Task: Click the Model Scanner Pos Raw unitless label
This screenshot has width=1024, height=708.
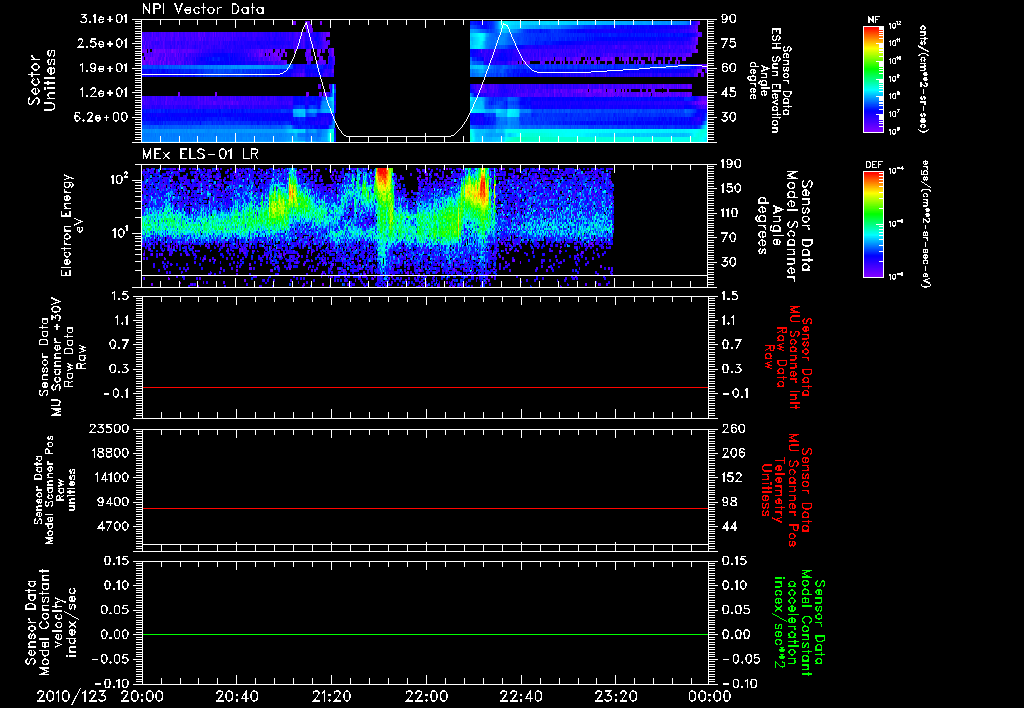Action: pyautogui.click(x=56, y=491)
